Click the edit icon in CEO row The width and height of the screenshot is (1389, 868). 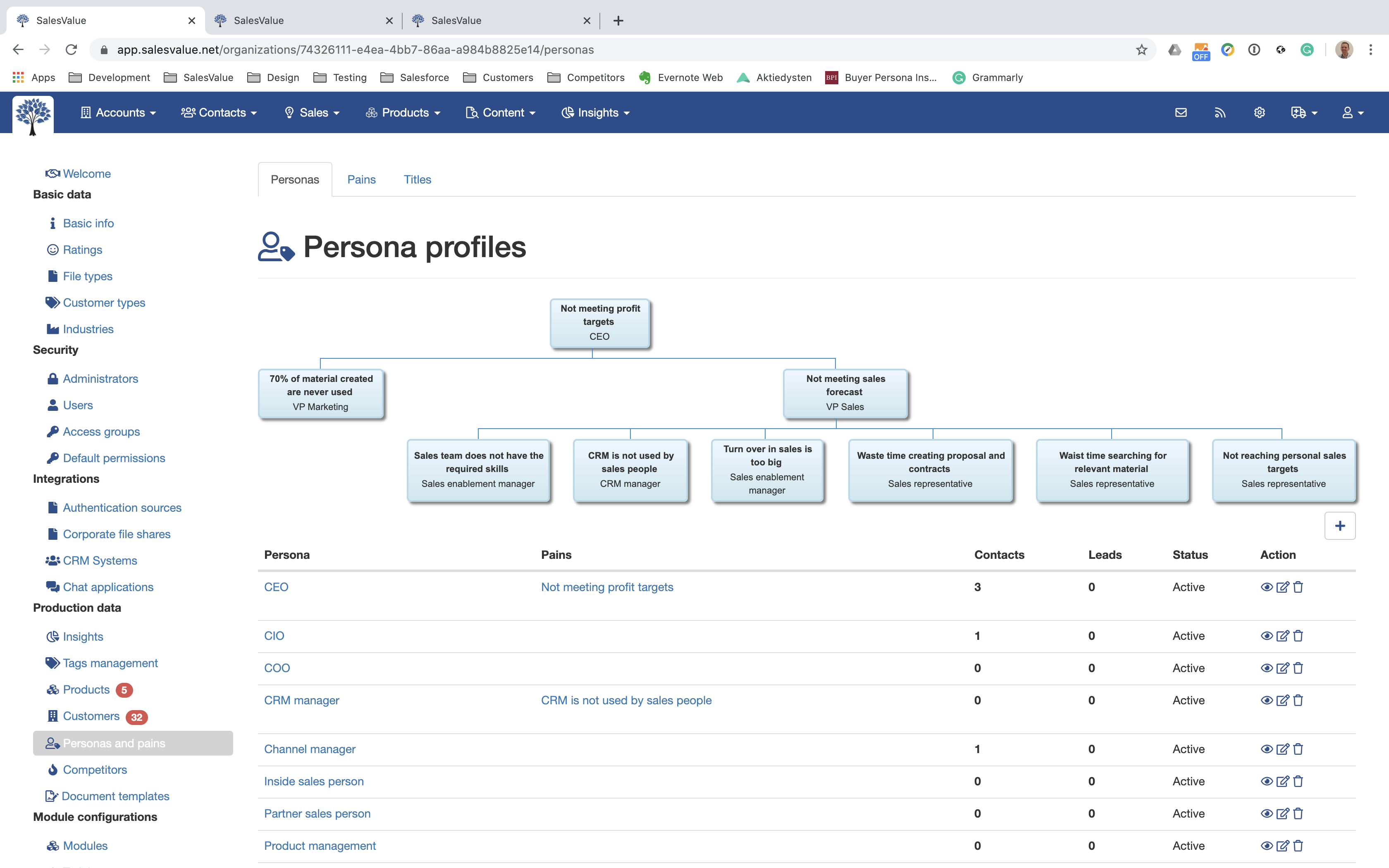pos(1282,587)
